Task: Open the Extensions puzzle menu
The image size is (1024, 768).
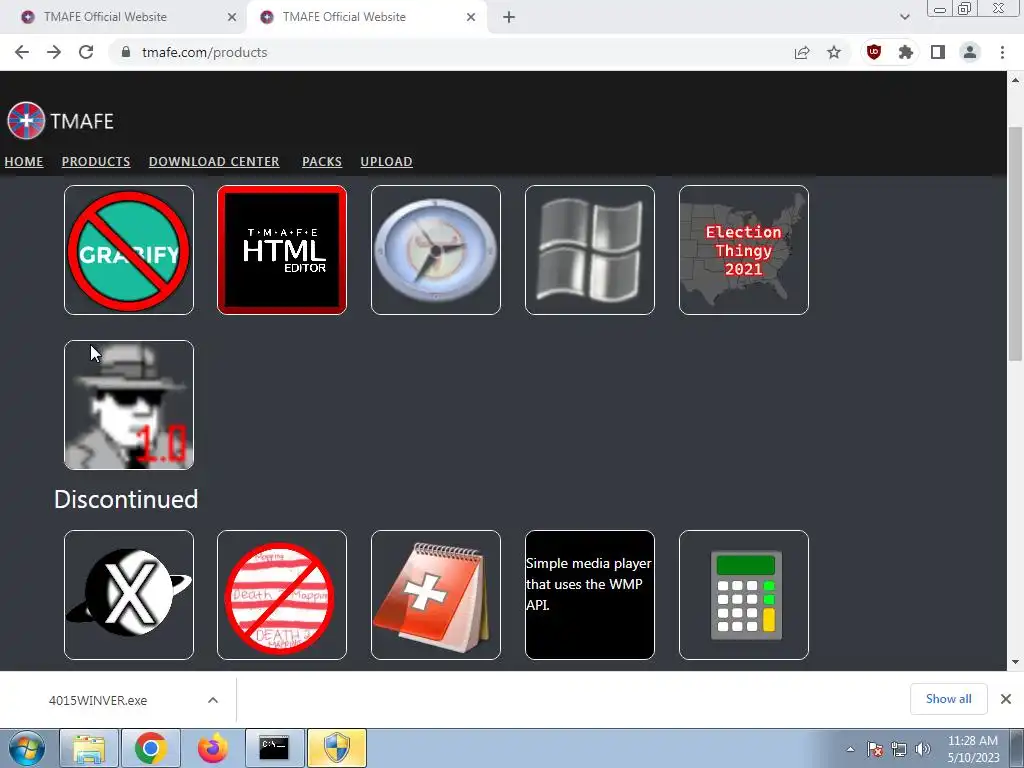Action: coord(906,52)
